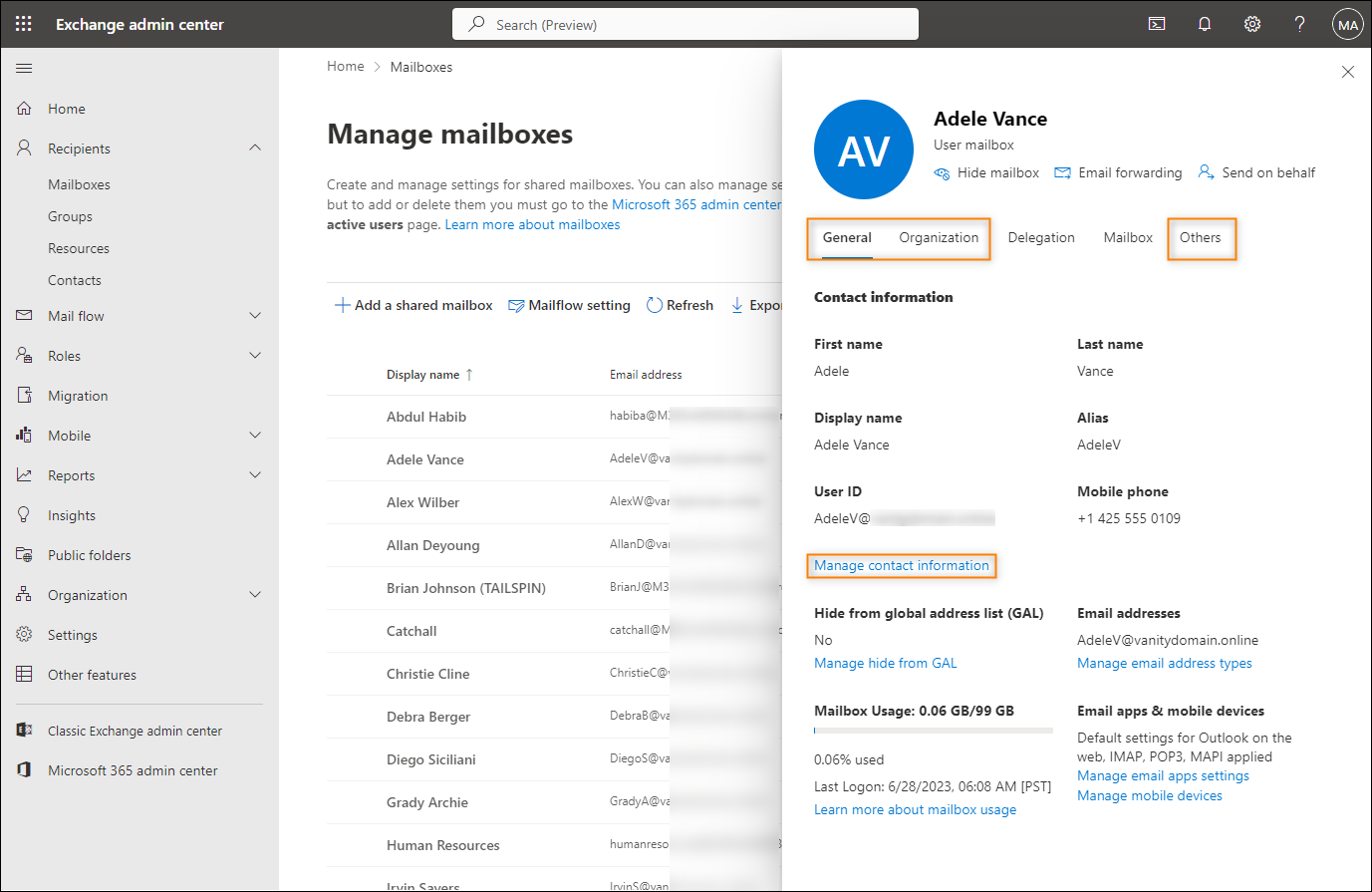
Task: Open the Help question mark icon
Action: pos(1299,23)
